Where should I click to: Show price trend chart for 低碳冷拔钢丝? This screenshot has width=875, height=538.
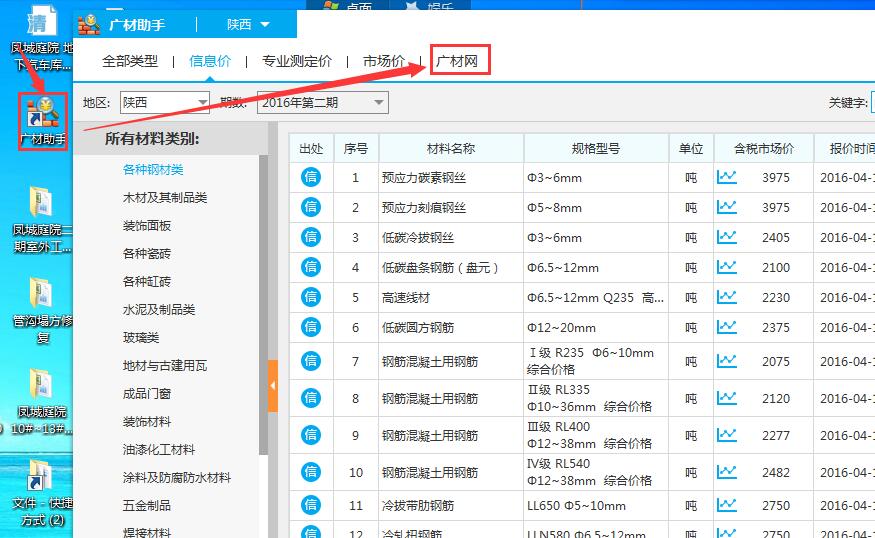[x=727, y=237]
